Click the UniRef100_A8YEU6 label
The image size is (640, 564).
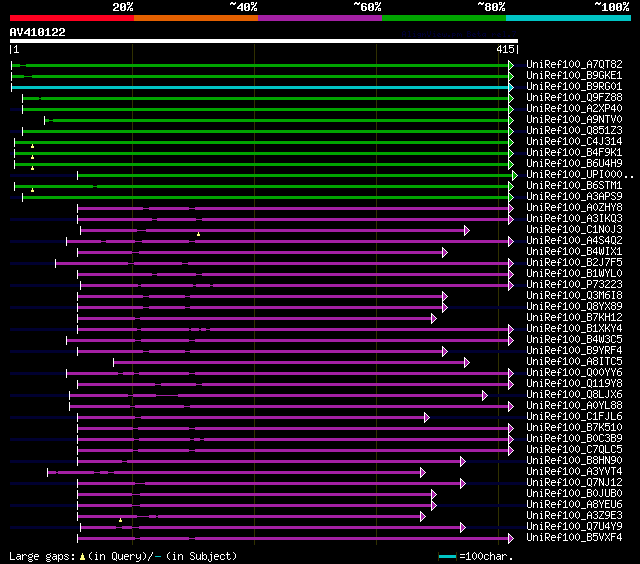click(574, 505)
